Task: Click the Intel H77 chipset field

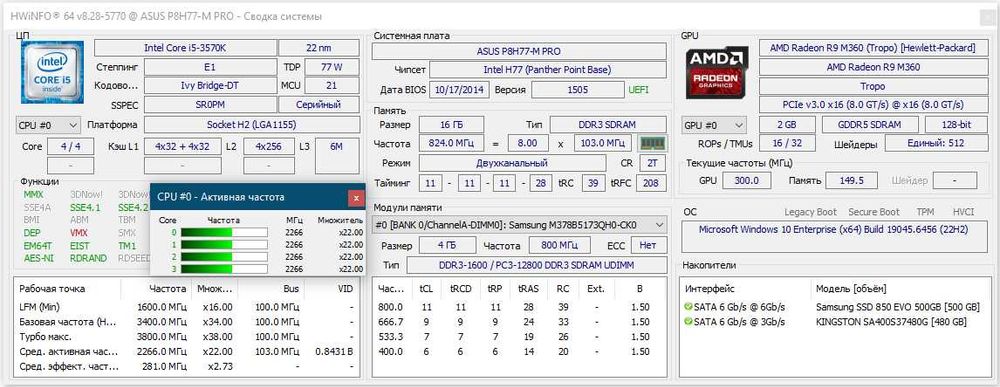Action: click(547, 70)
